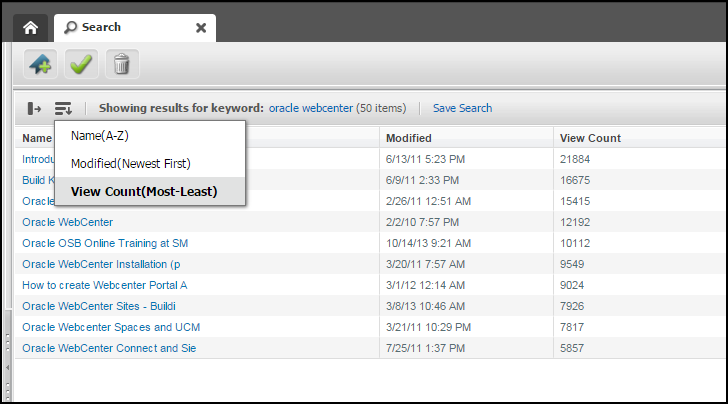Viewport: 728px width, 404px height.
Task: Click view count value 12192
Action: [x=575, y=222]
